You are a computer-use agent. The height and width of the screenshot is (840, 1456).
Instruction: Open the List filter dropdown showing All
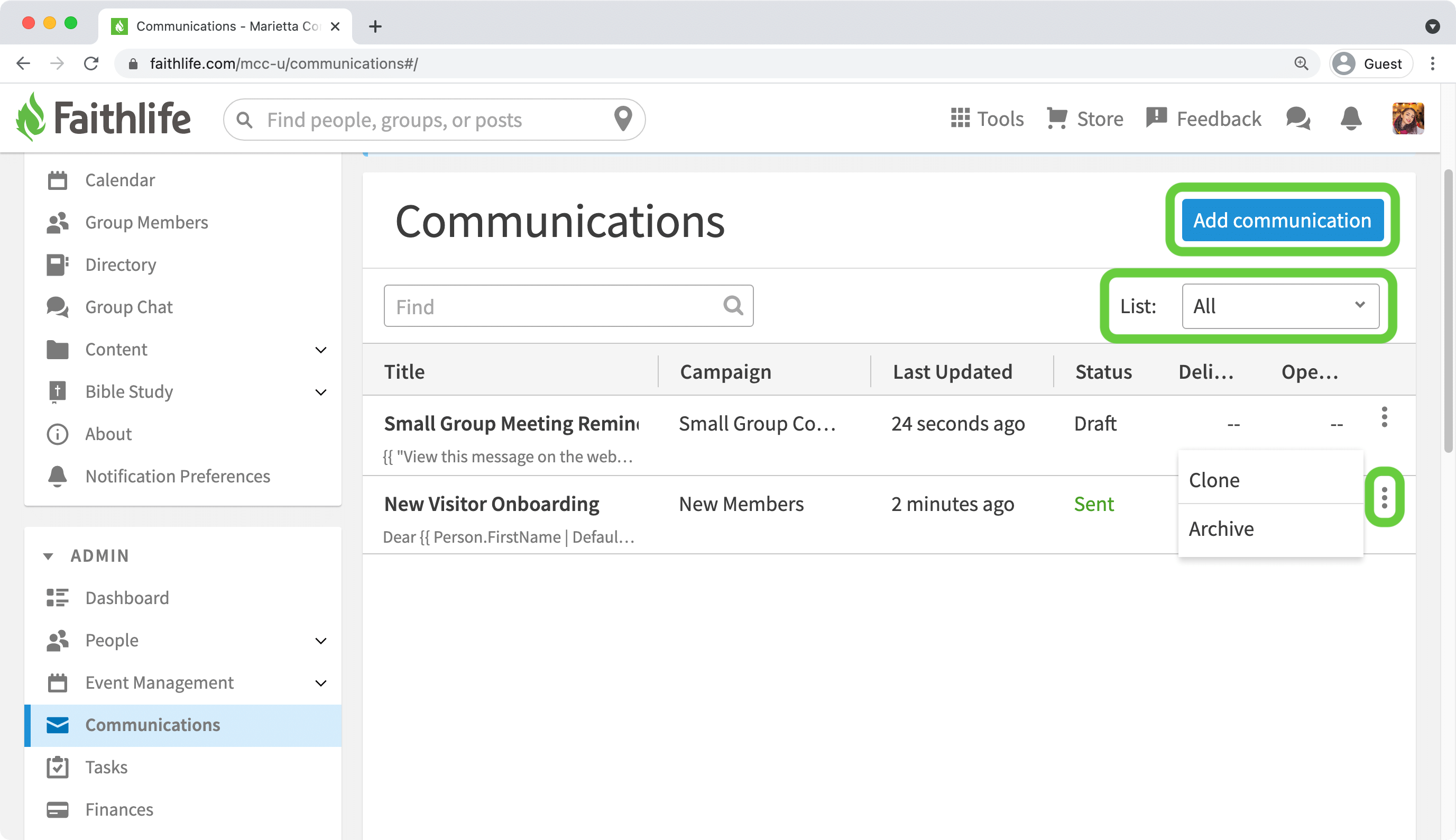(1280, 306)
